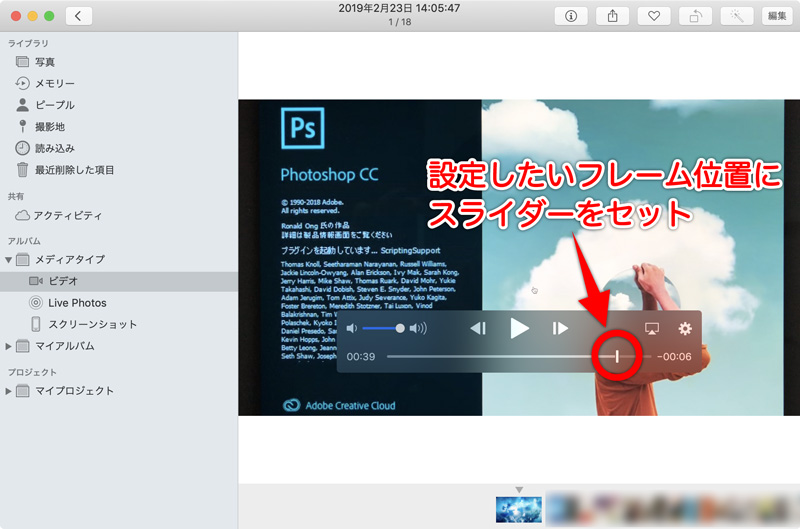
Task: Select the ビデオ album
Action: click(x=119, y=281)
